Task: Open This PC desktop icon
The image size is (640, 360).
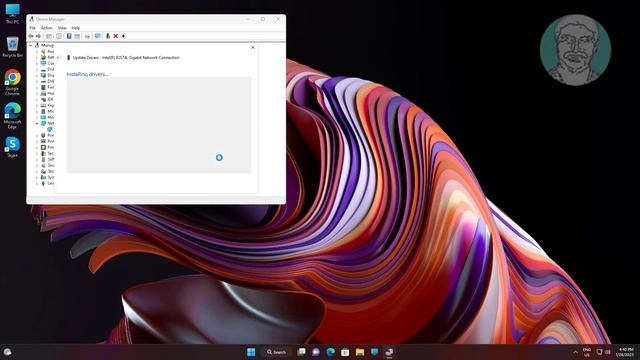Action: click(x=12, y=13)
